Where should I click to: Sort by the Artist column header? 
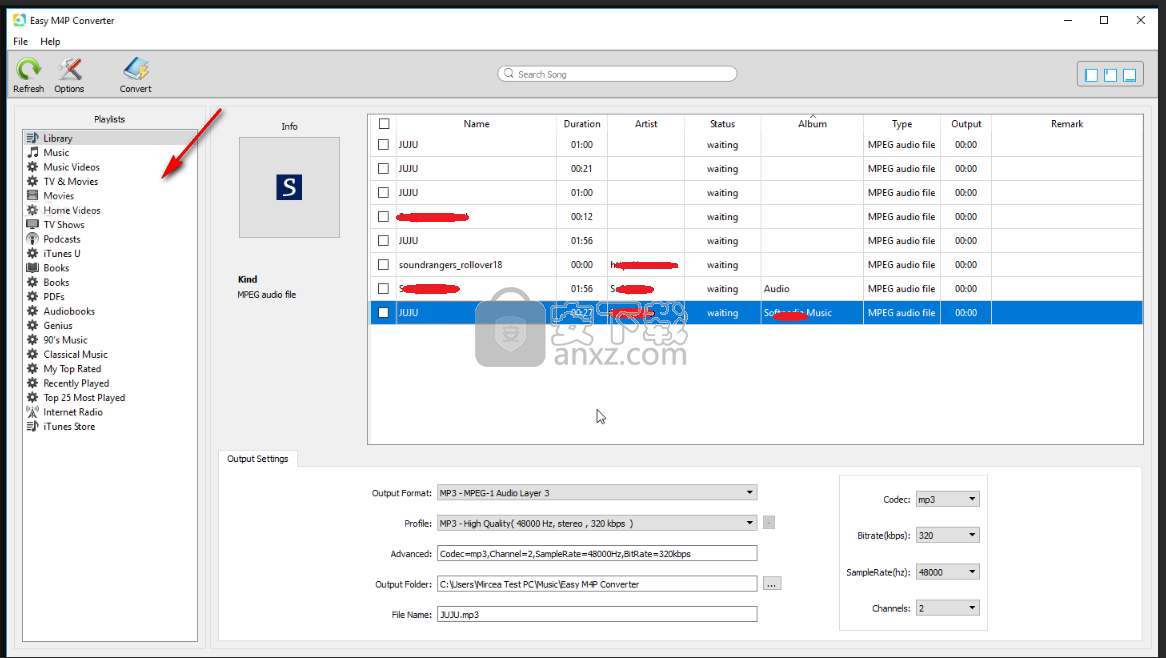(645, 124)
